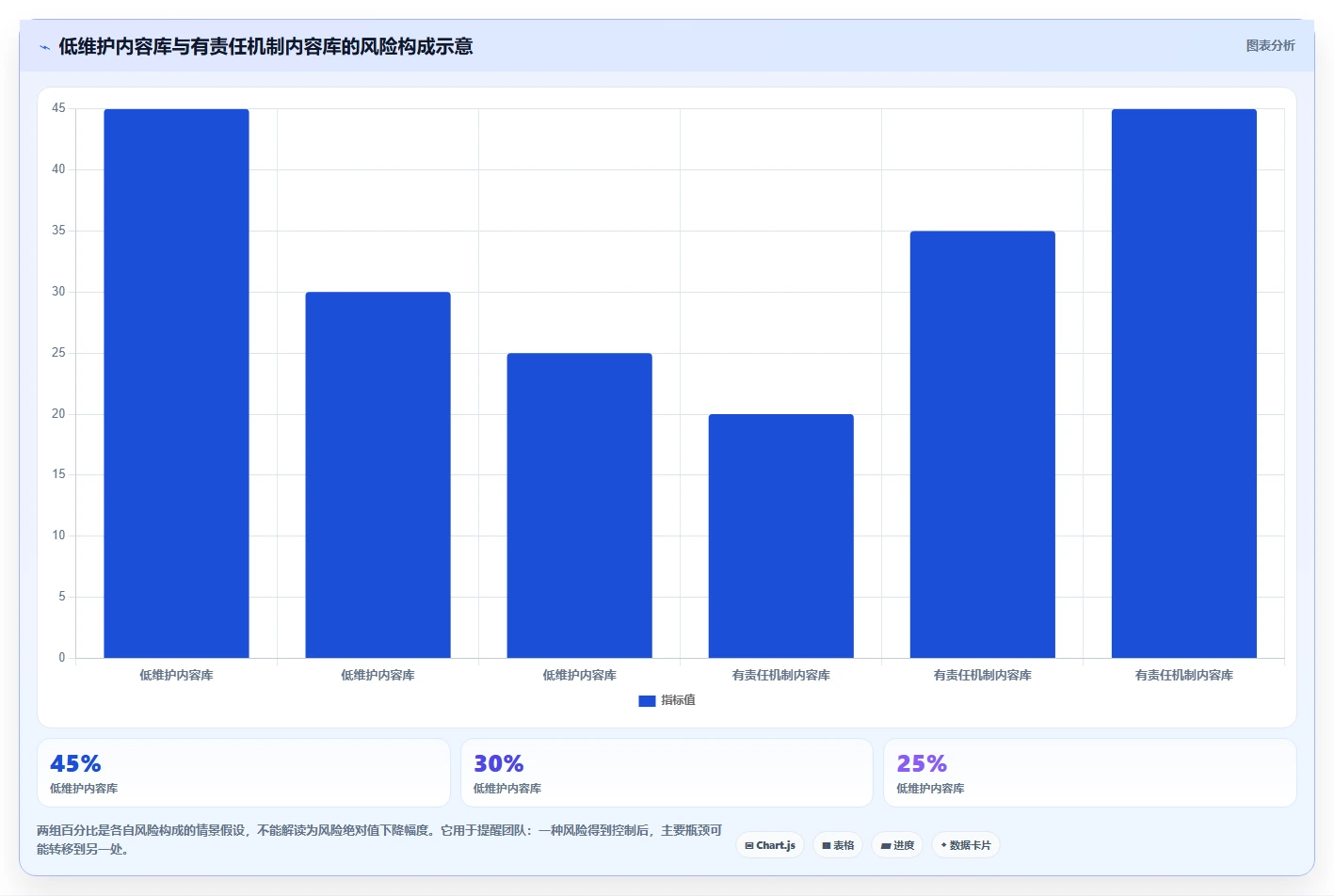This screenshot has width=1334, height=896.
Task: Select the 进度 chip
Action: point(897,845)
